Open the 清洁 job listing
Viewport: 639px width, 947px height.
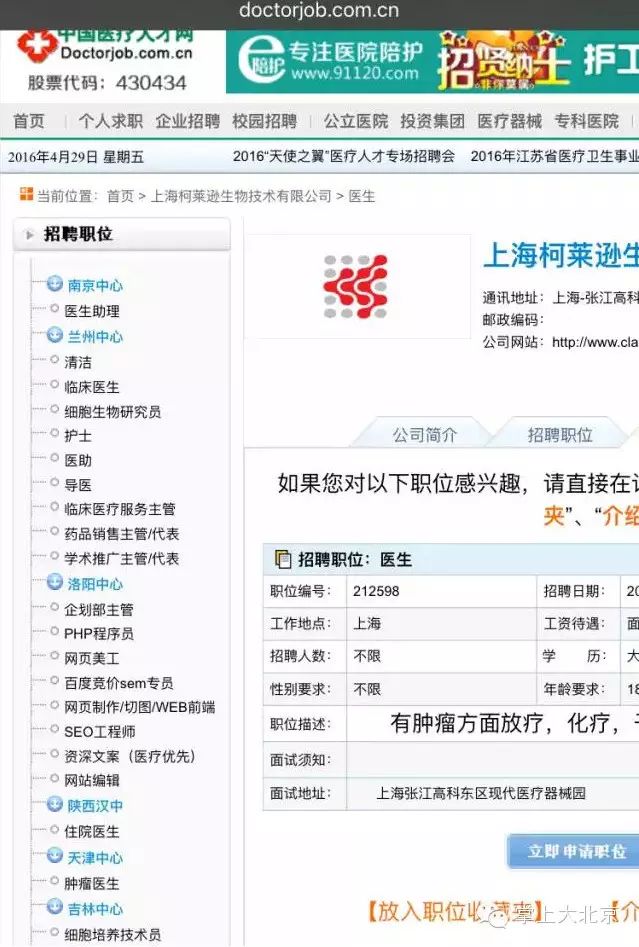pyautogui.click(x=78, y=362)
